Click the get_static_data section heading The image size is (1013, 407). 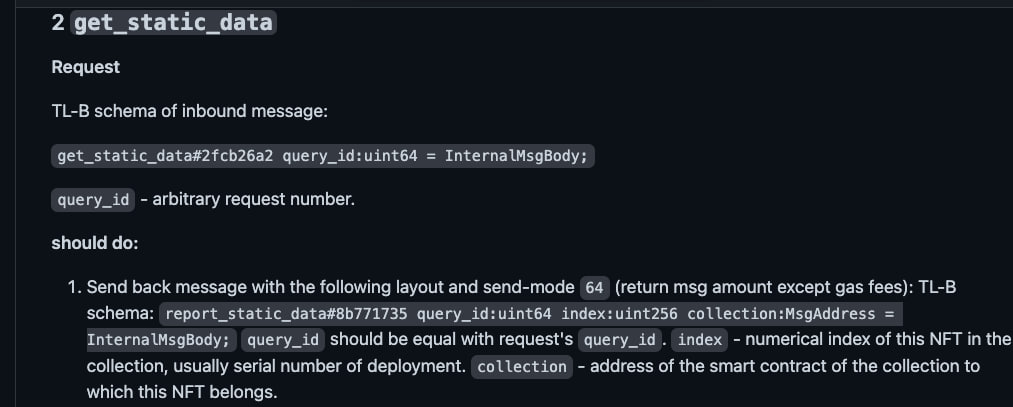pyautogui.click(x=164, y=23)
